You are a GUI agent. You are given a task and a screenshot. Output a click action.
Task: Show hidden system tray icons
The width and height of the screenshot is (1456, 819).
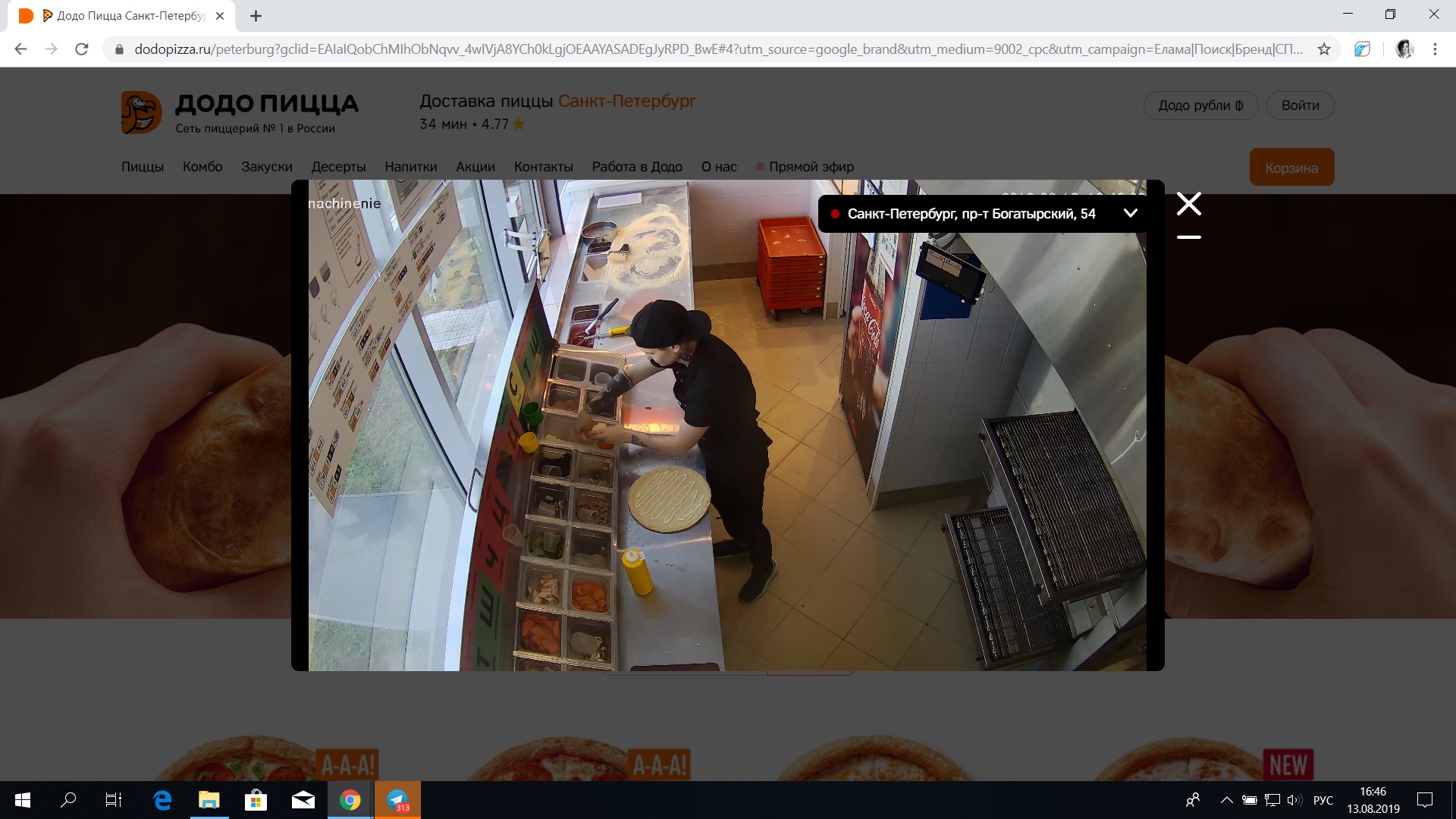point(1226,800)
